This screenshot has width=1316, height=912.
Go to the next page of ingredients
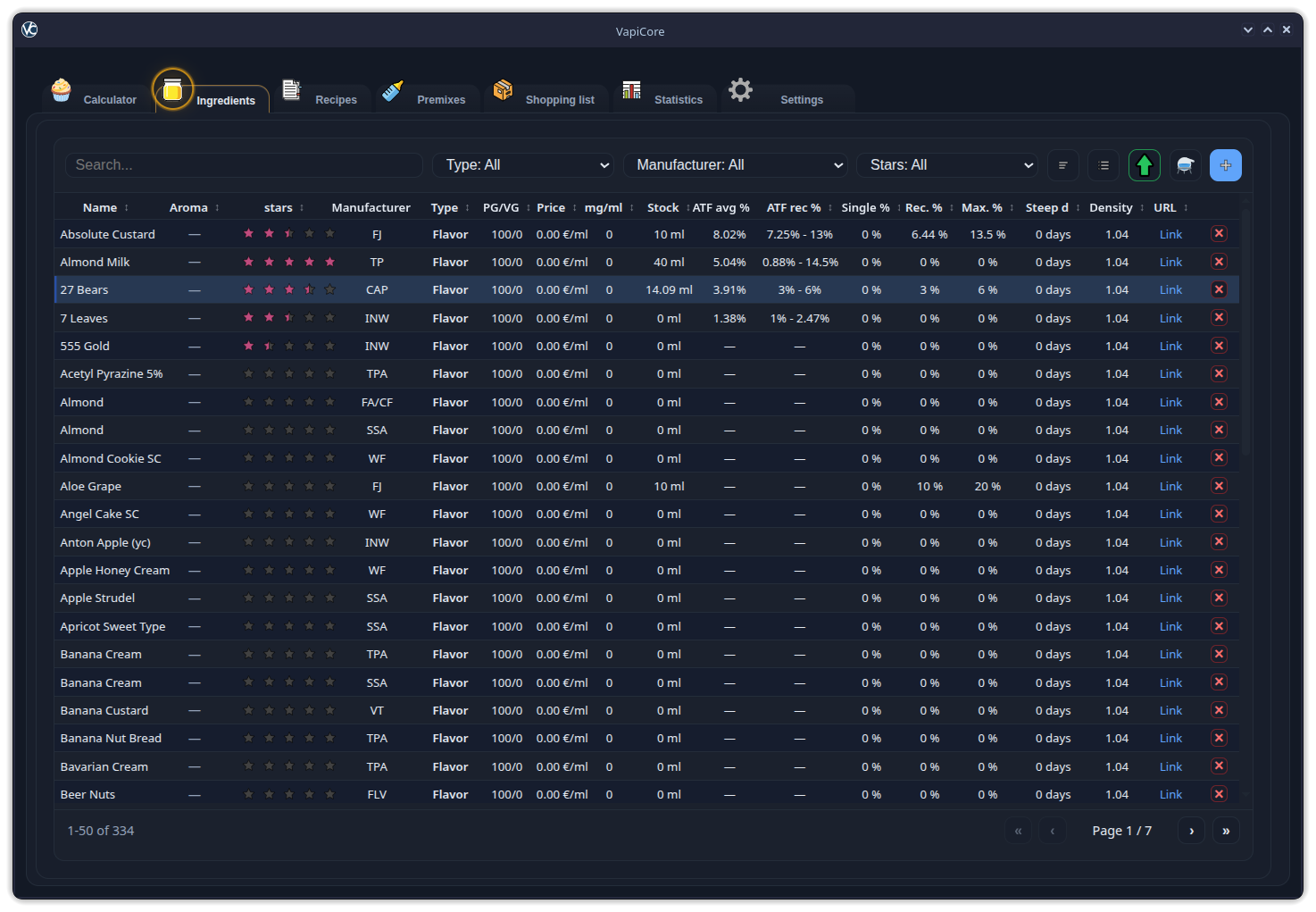coord(1191,831)
